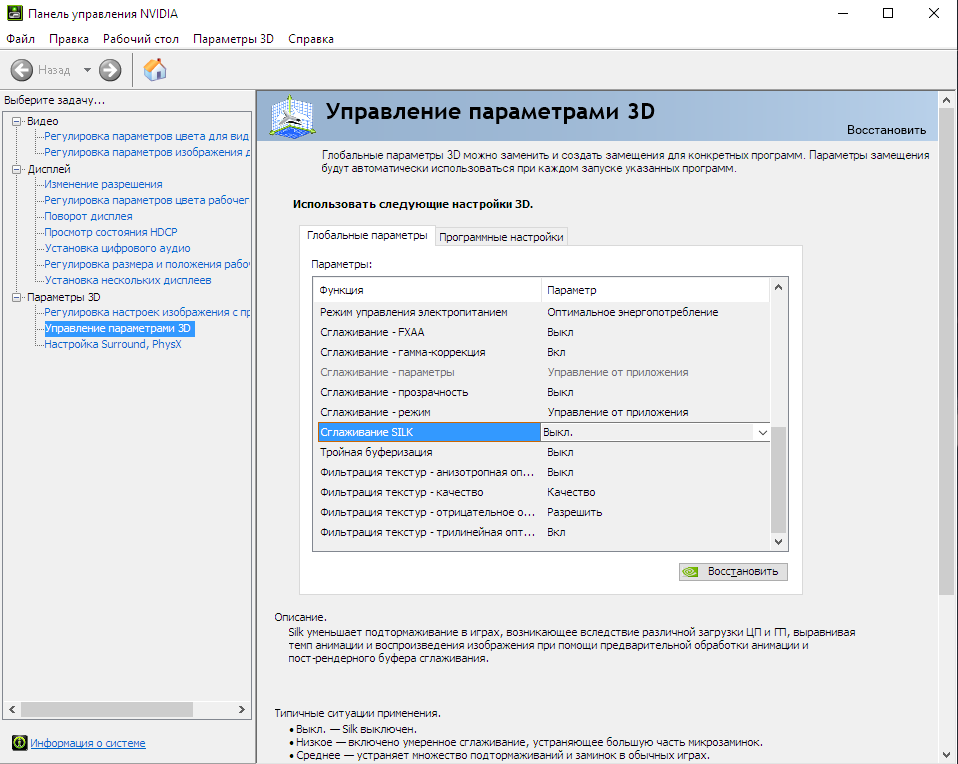Click Оптимальное энергопотребление value
Screen dimensions: 958x764
click(x=632, y=312)
